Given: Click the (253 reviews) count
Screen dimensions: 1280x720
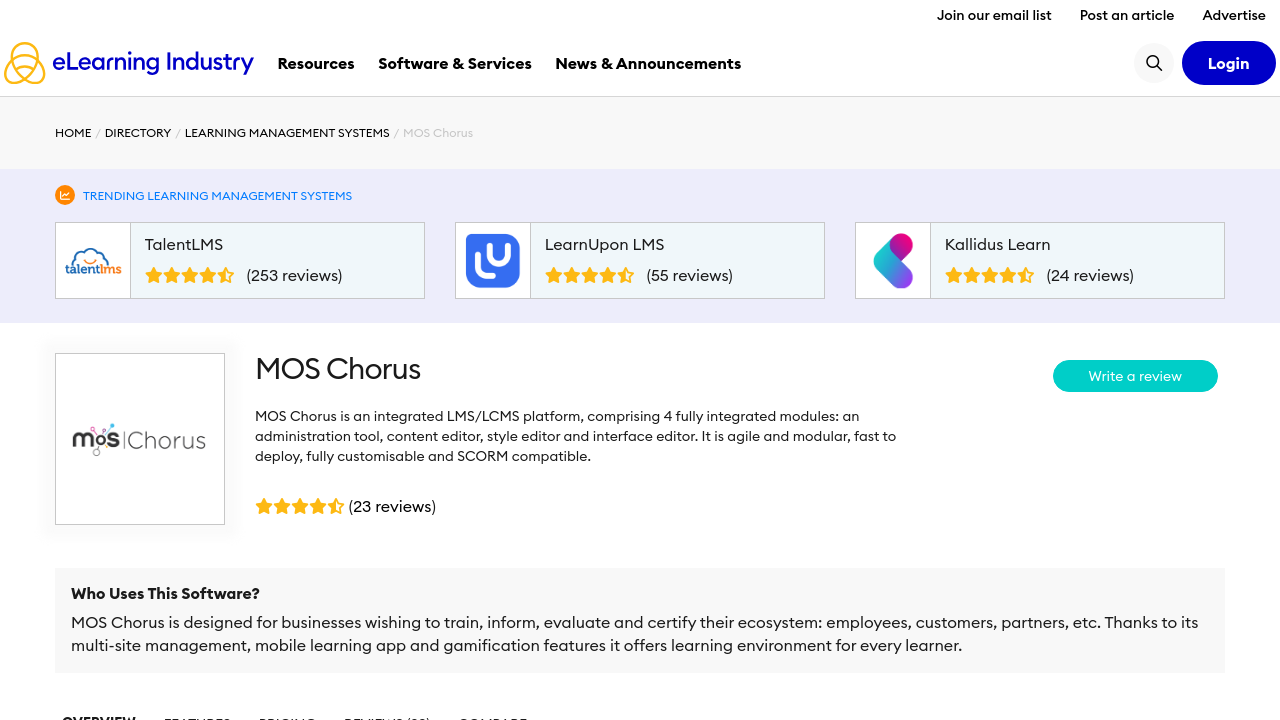Looking at the screenshot, I should click(294, 275).
